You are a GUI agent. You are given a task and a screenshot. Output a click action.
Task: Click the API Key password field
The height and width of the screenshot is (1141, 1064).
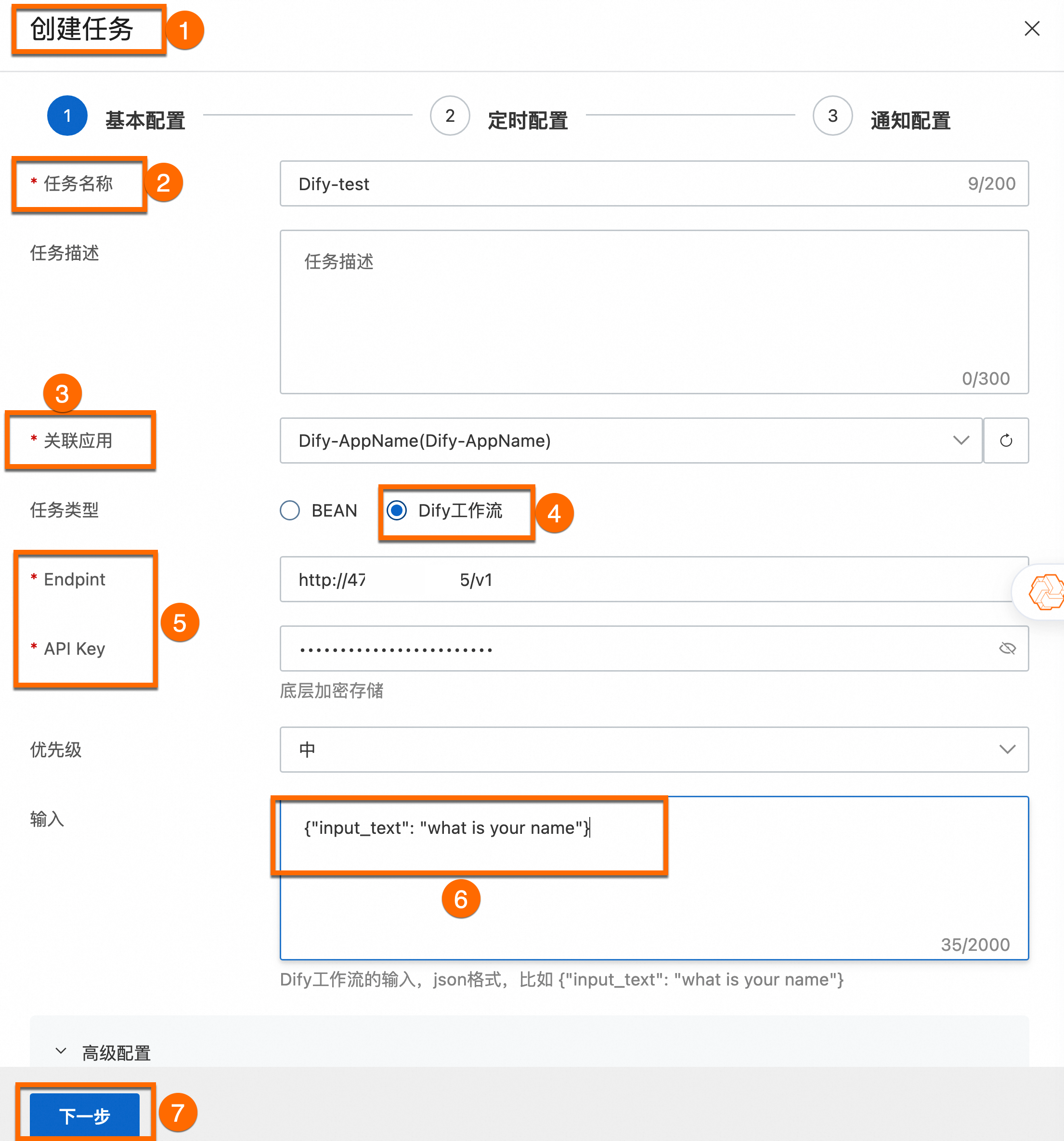coord(631,648)
